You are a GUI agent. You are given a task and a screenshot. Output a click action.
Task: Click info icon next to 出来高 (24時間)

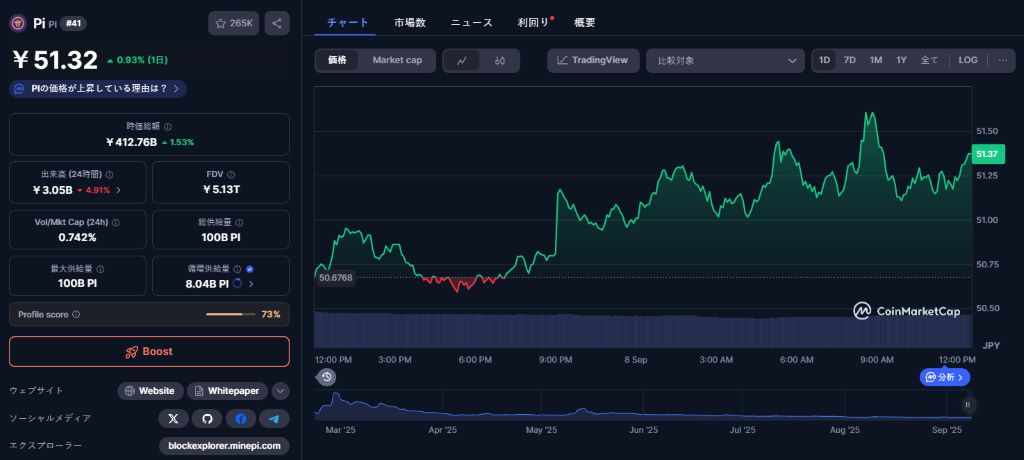click(109, 174)
